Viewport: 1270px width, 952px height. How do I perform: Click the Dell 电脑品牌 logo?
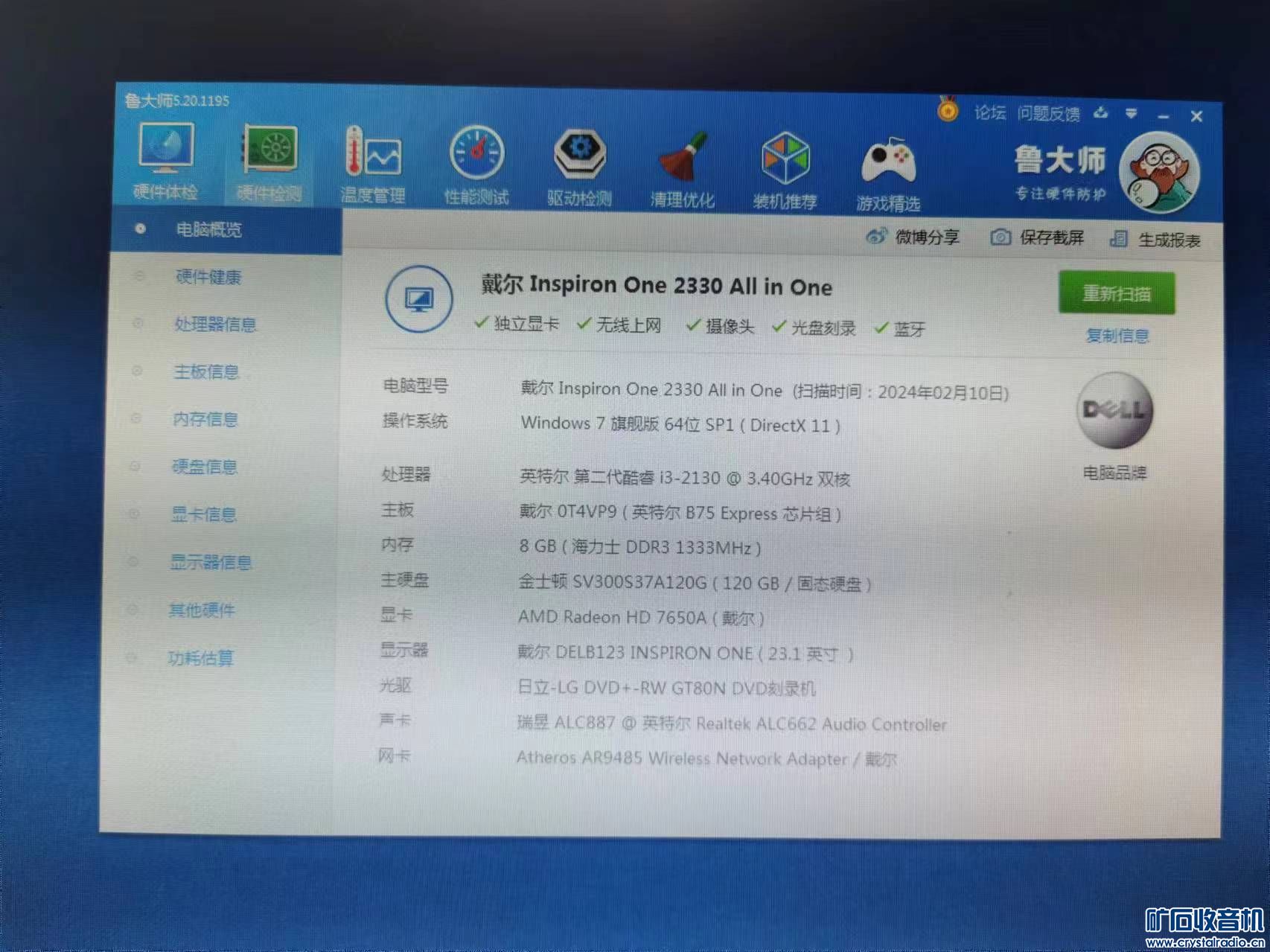[x=1114, y=411]
